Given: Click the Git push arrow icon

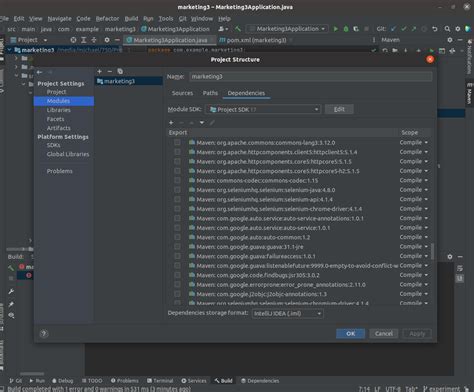Looking at the screenshot, I should click(x=414, y=29).
